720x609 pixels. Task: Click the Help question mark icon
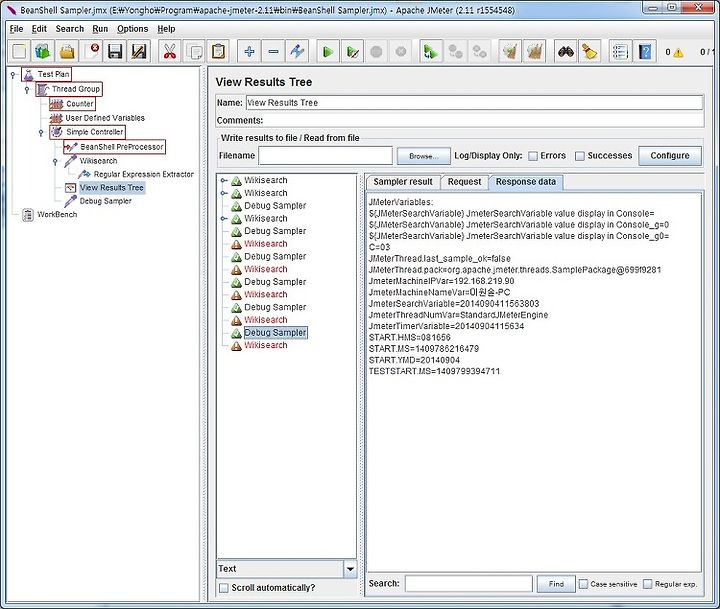point(645,51)
